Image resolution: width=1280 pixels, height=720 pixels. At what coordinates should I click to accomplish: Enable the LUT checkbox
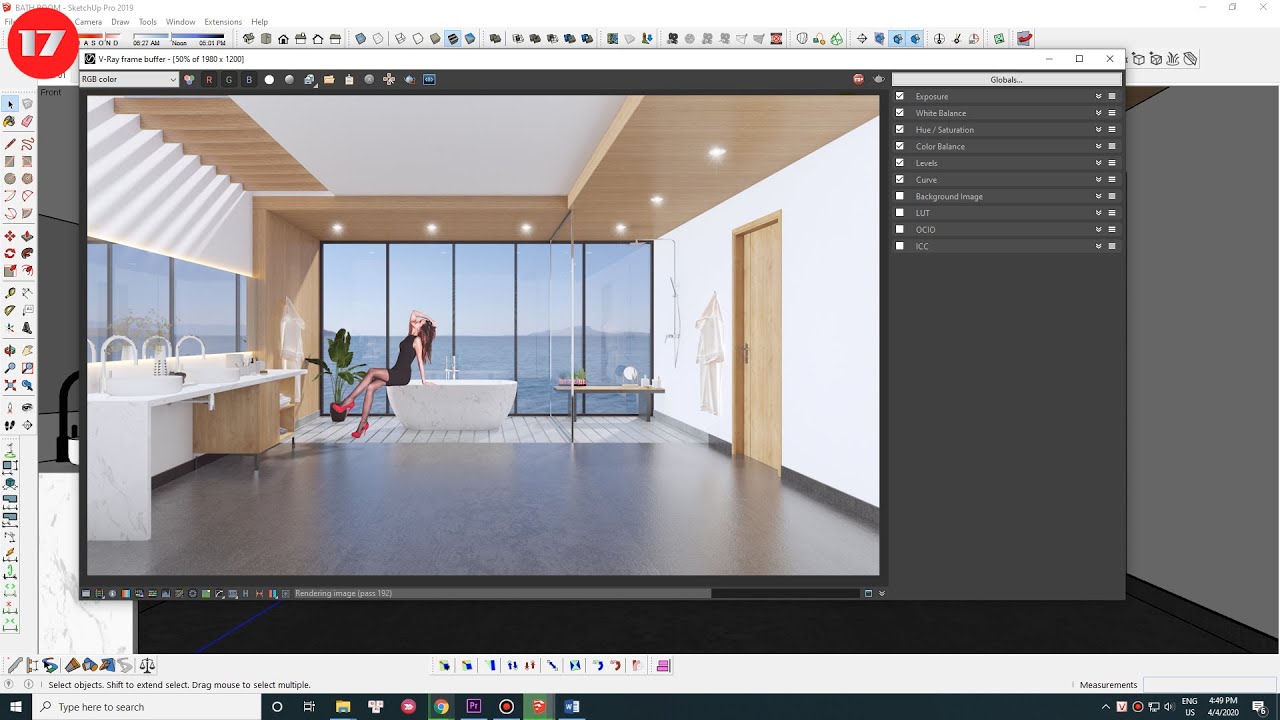click(x=900, y=213)
